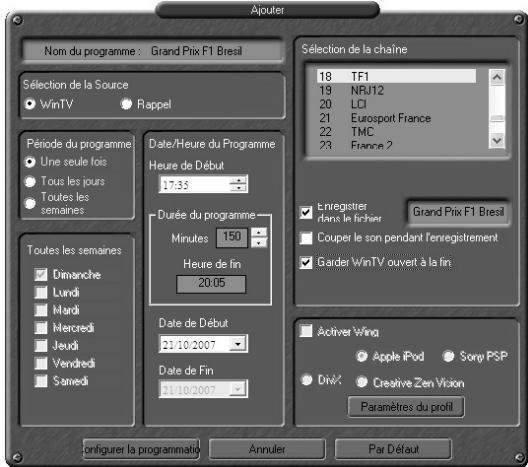Uncheck 'Enregistrer dans le fichier'
The height and width of the screenshot is (467, 528).
click(306, 212)
